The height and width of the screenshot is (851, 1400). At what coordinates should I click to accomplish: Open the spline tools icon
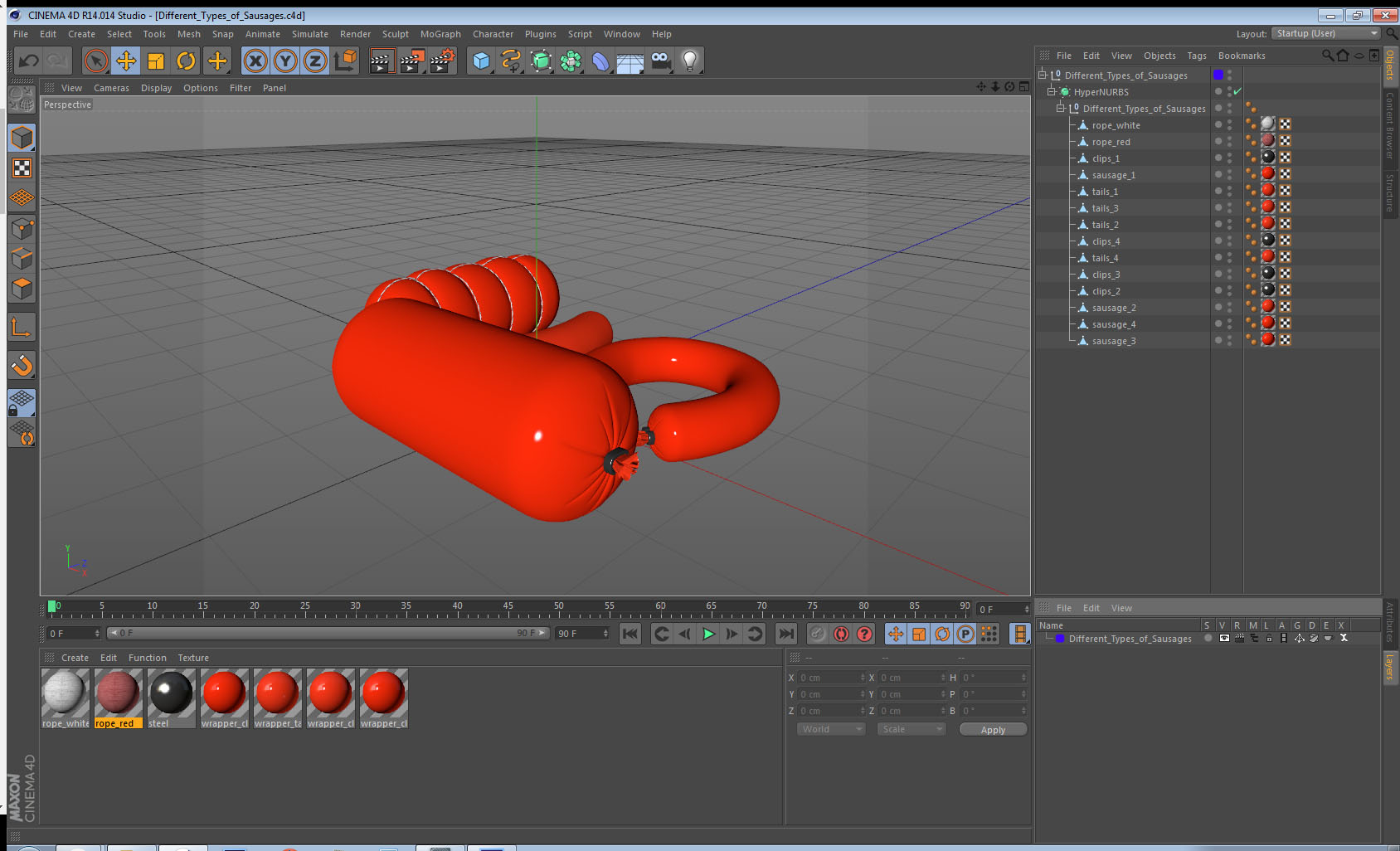(511, 61)
